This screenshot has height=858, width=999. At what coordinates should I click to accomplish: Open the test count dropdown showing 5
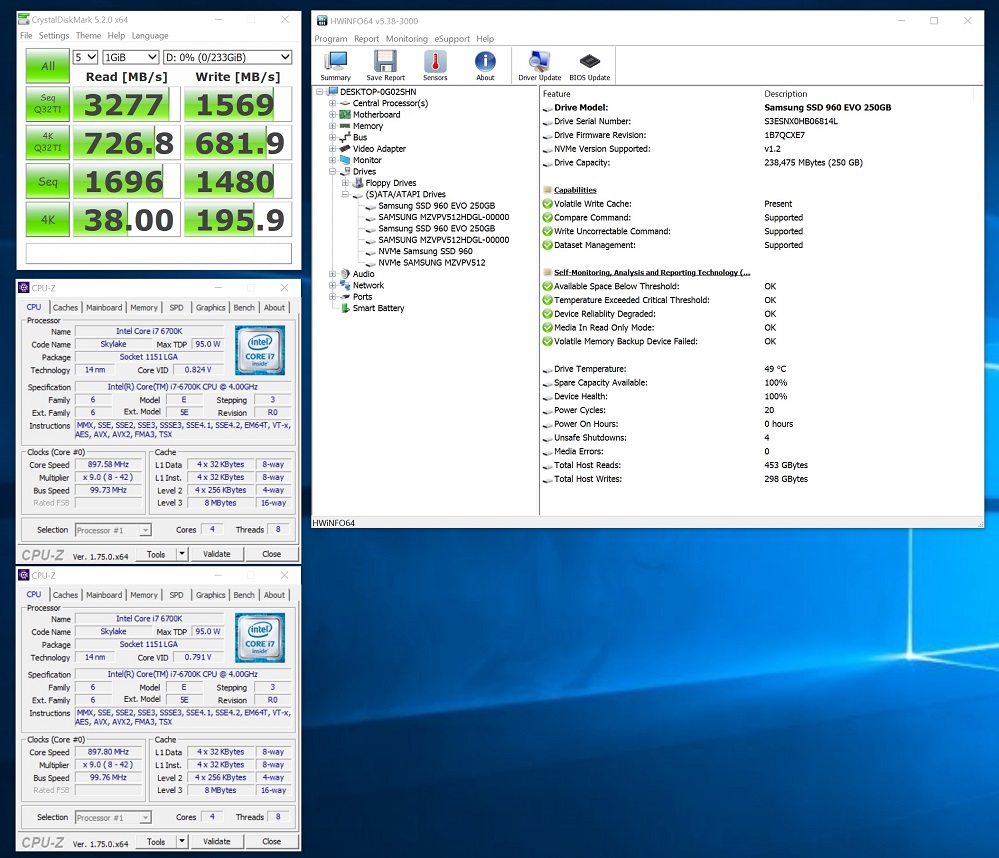pyautogui.click(x=86, y=58)
